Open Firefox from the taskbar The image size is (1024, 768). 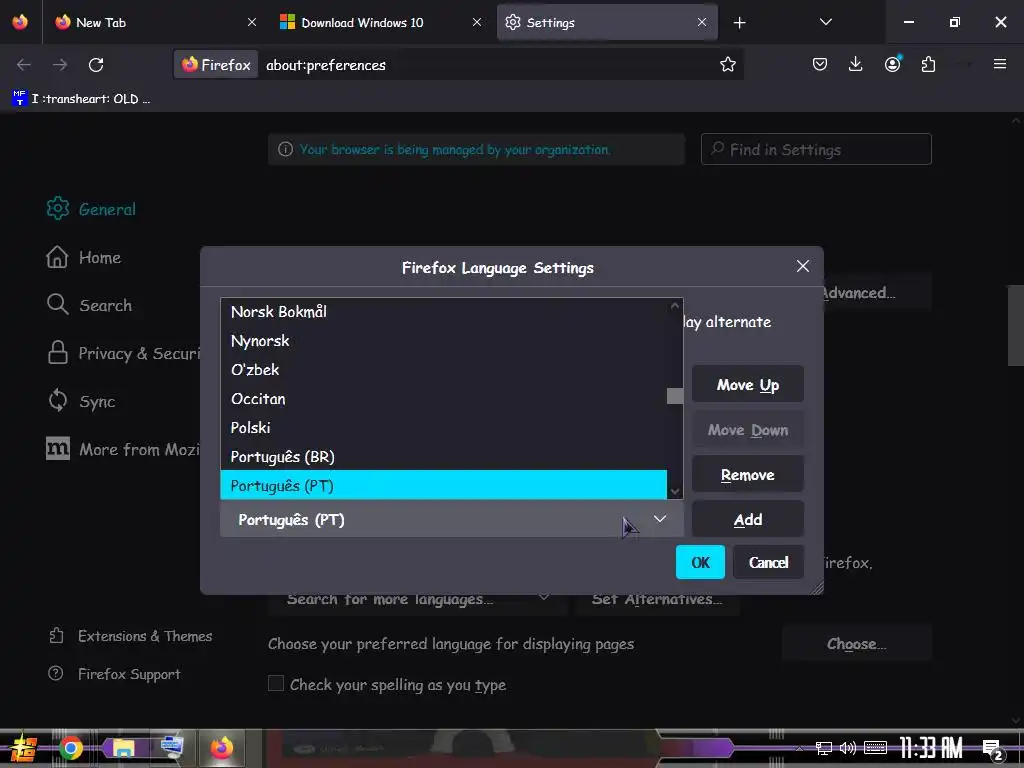[221, 748]
